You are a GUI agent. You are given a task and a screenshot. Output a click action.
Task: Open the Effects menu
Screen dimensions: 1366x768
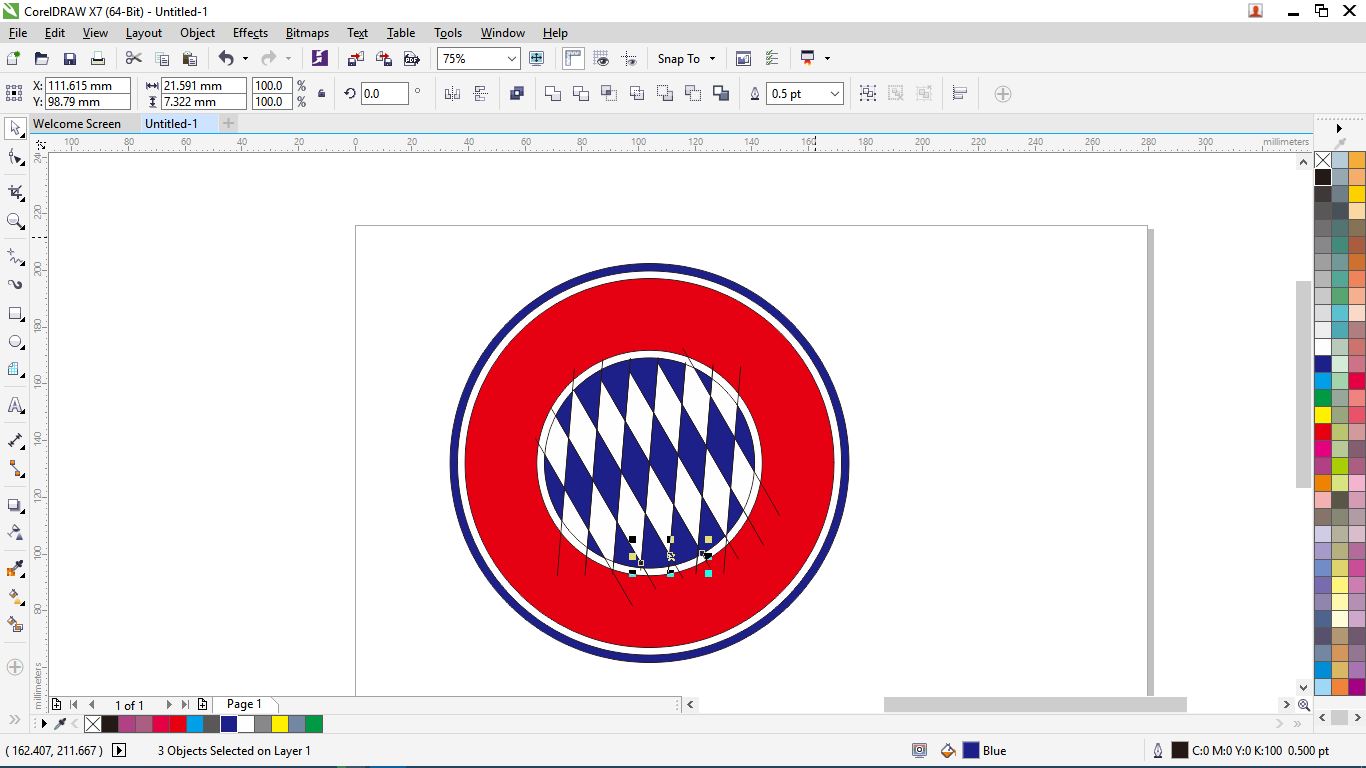250,33
